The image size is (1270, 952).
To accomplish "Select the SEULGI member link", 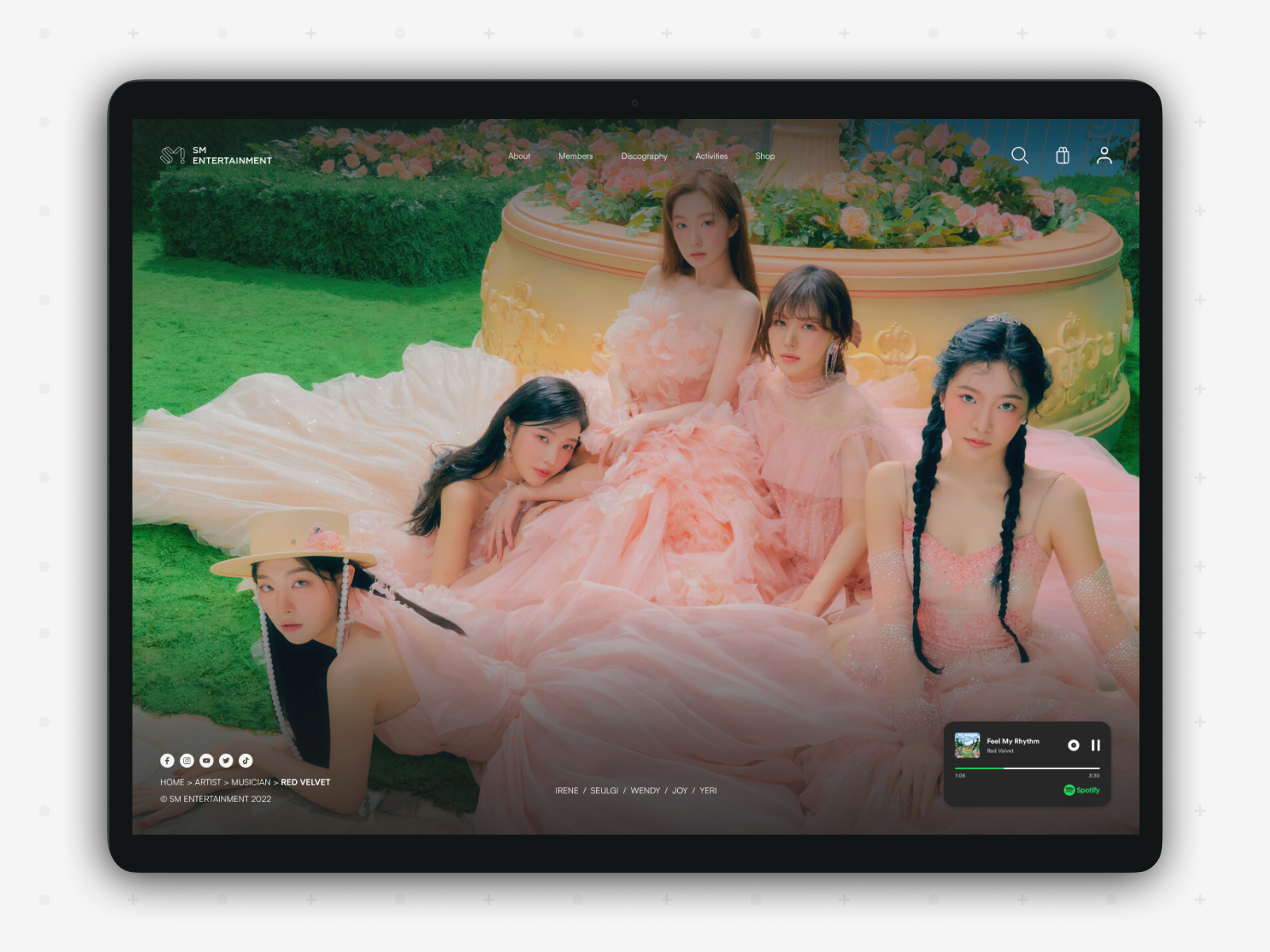I will [x=605, y=791].
